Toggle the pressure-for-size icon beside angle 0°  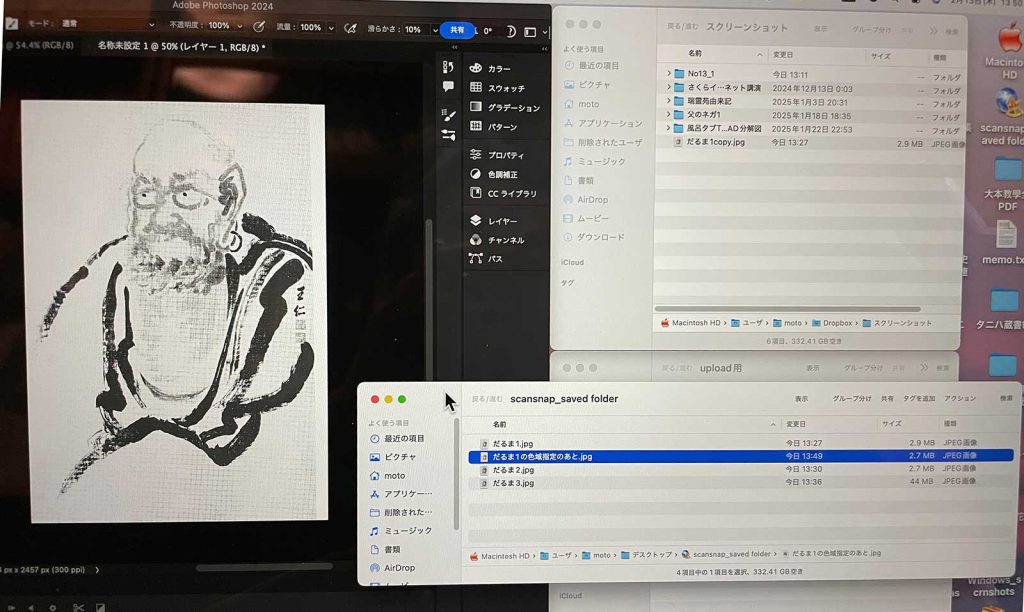coord(511,31)
